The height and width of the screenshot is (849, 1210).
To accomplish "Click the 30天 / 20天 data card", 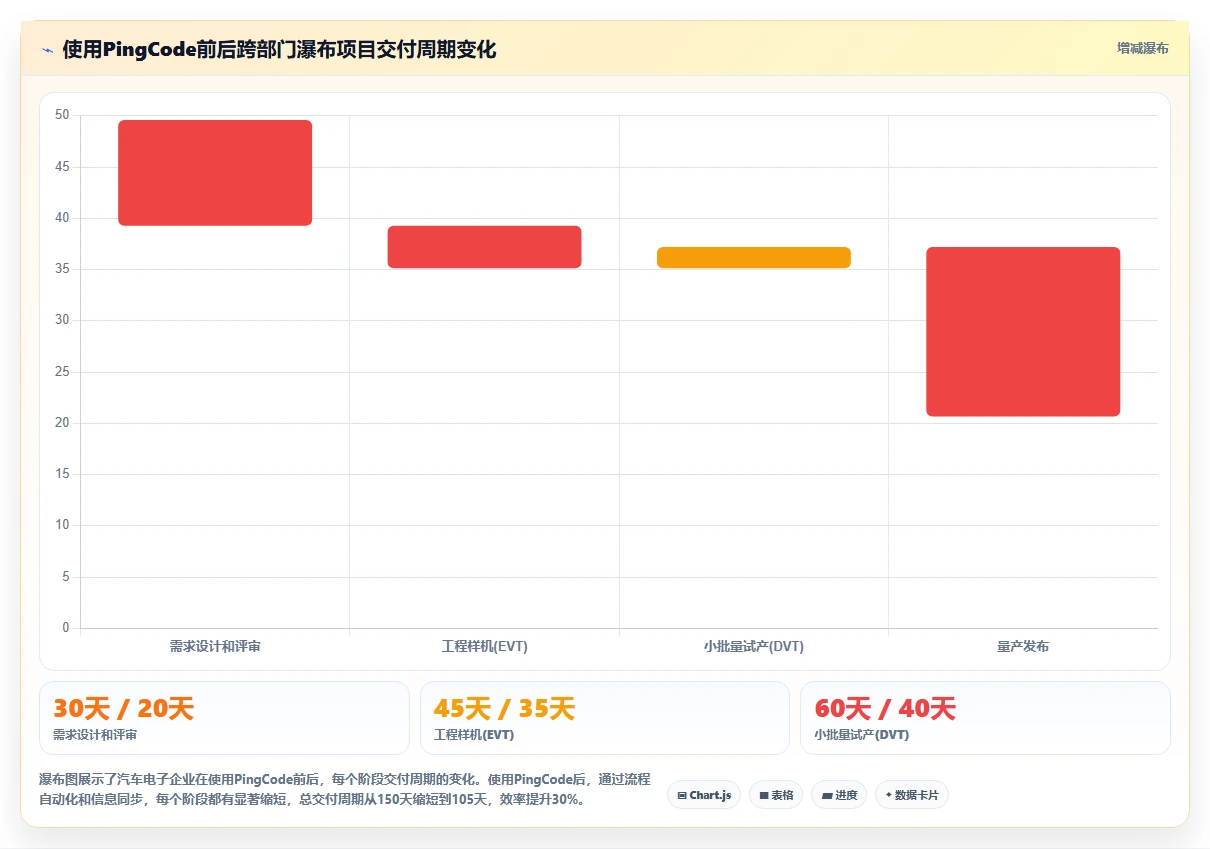I will (x=224, y=718).
